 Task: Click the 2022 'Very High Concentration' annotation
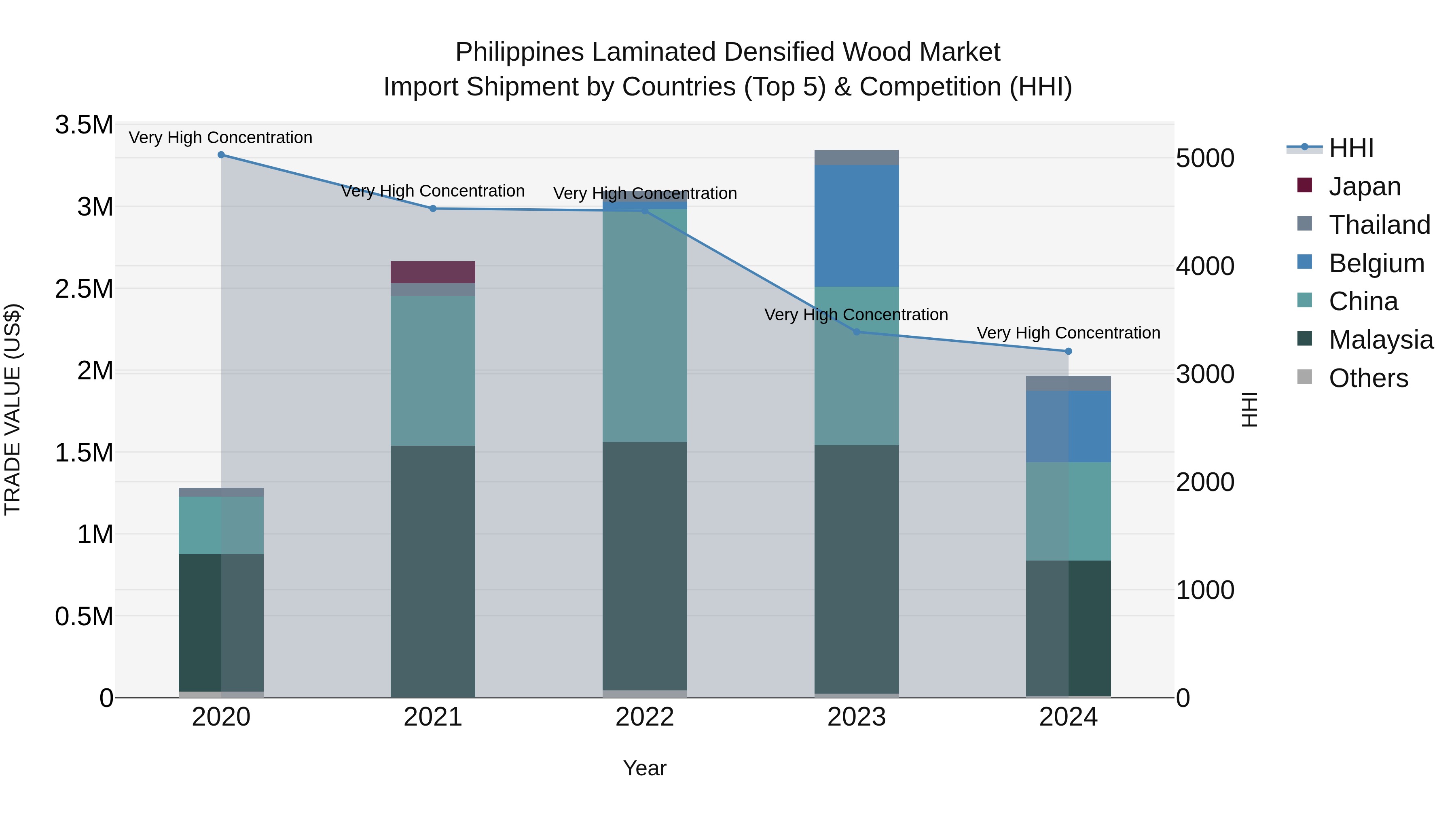click(645, 193)
